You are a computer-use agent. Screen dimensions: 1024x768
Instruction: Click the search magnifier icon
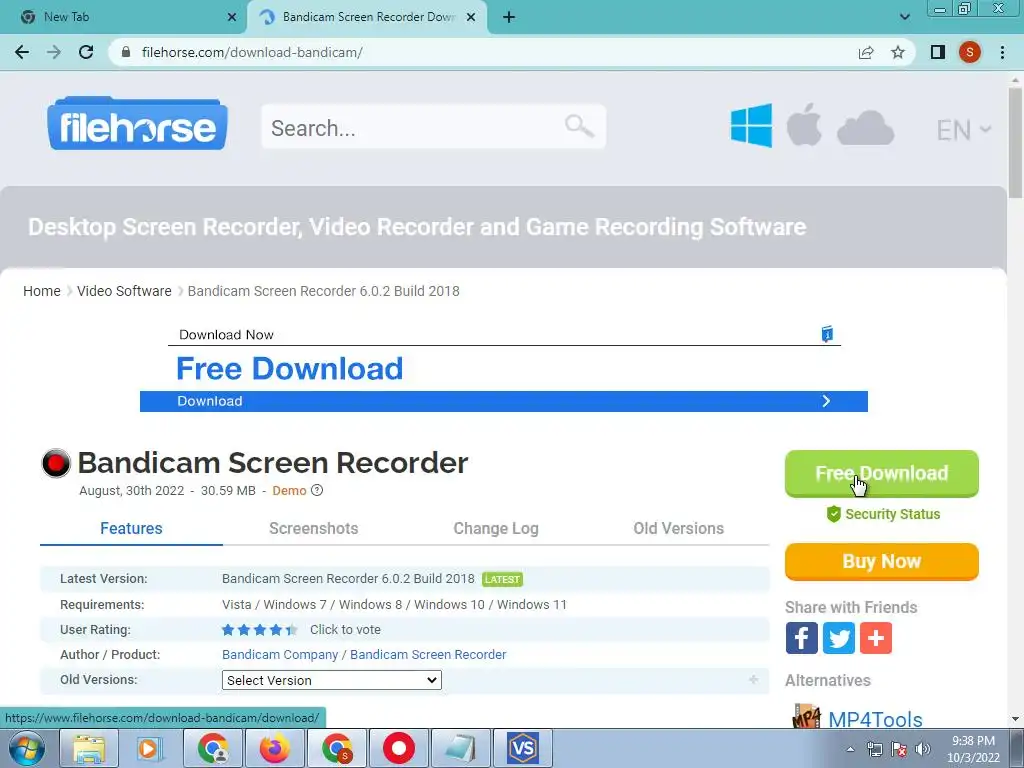click(579, 126)
